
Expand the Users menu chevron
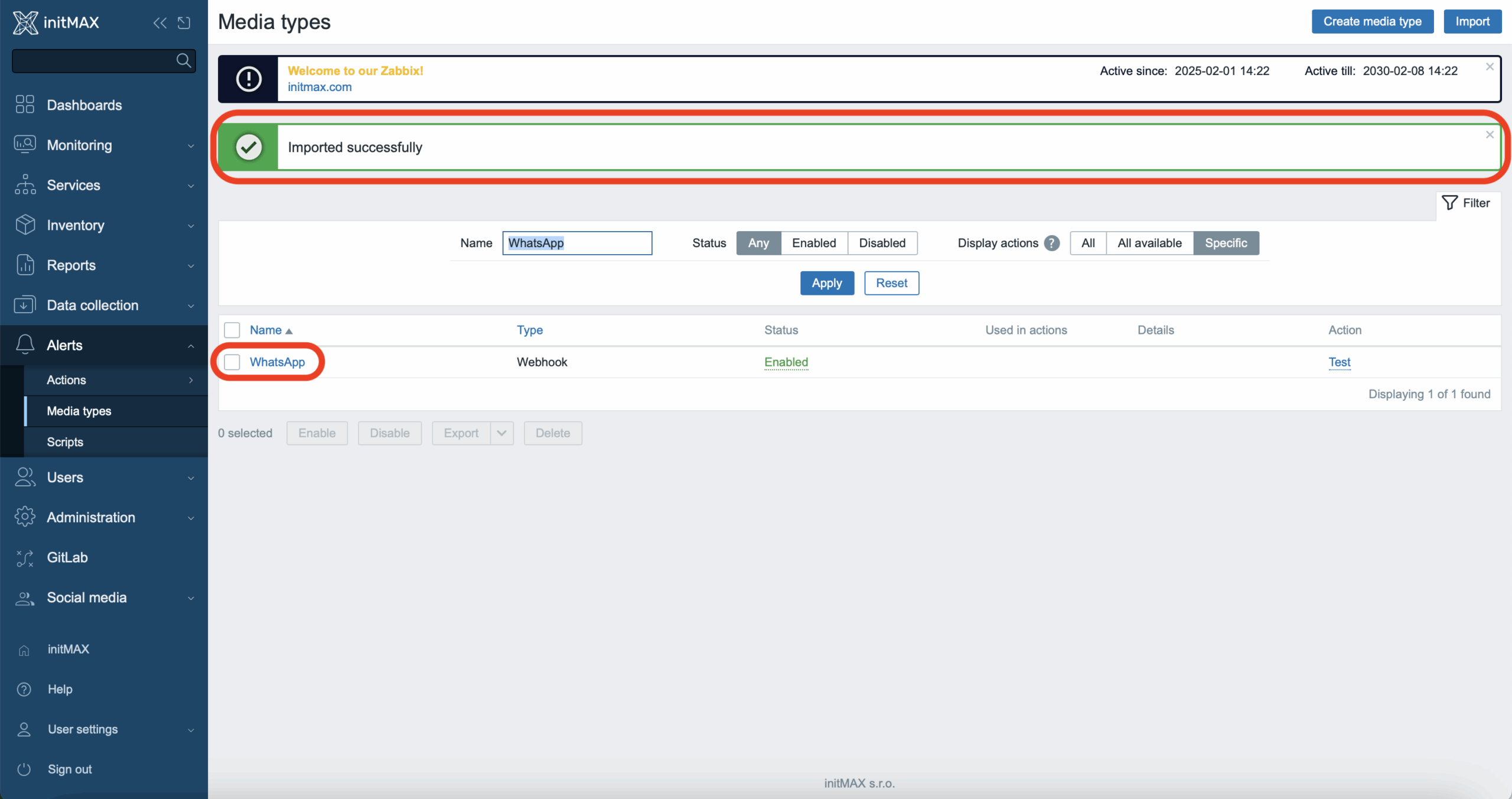(191, 478)
